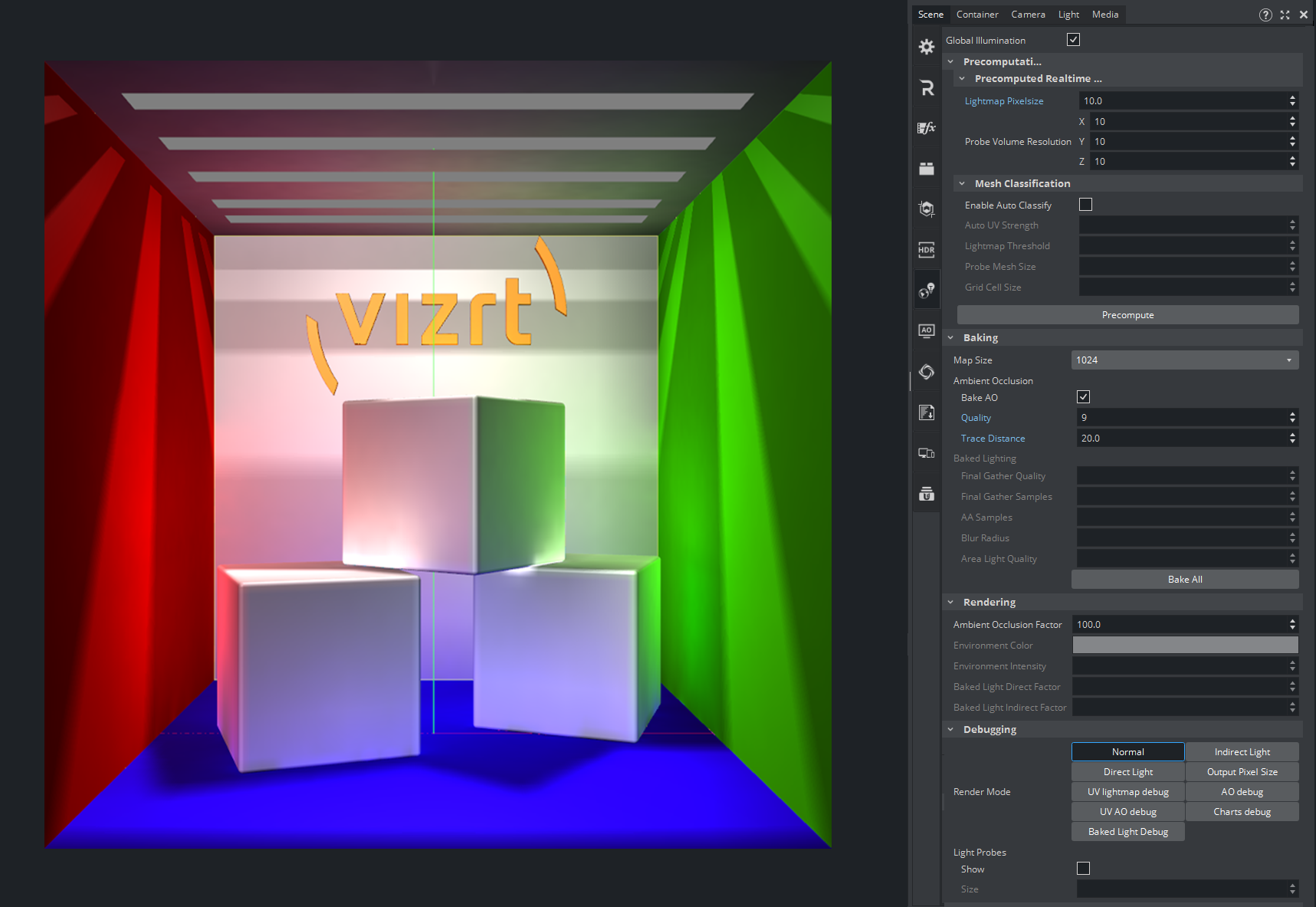Screen dimensions: 1316x907
Task: Switch to the Camera tab
Action: [1028, 15]
